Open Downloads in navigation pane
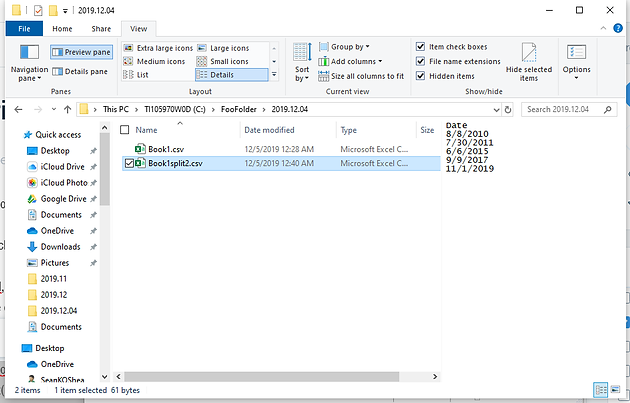Image resolution: width=630 pixels, height=403 pixels. (x=60, y=247)
